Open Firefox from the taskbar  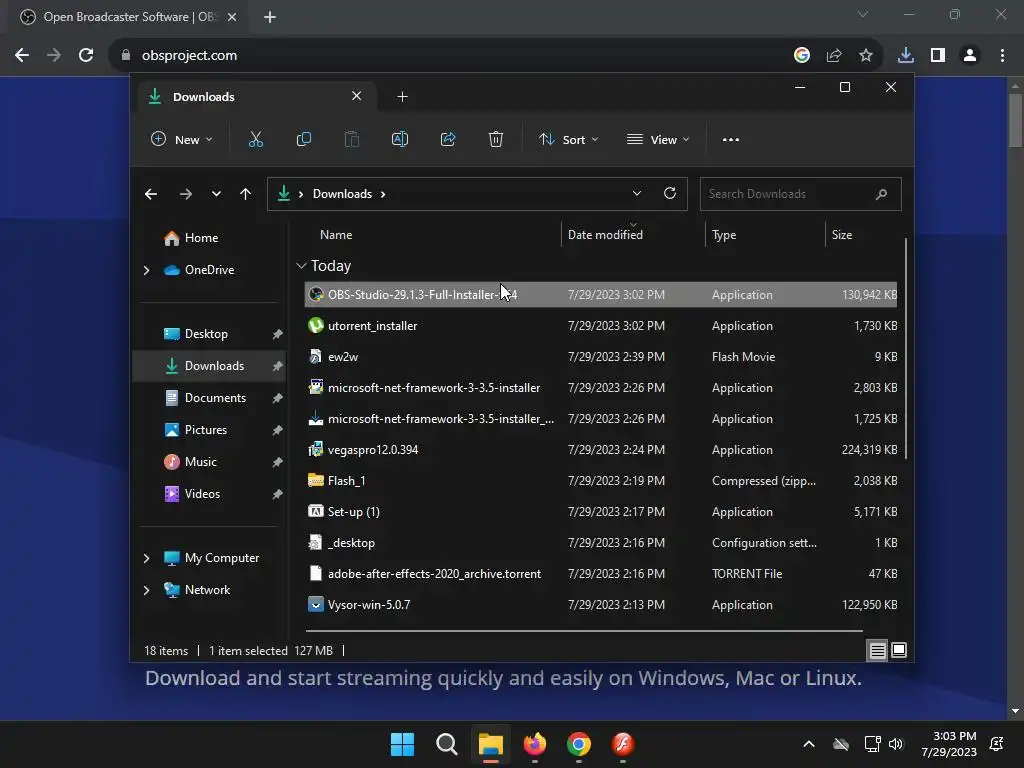[x=535, y=744]
